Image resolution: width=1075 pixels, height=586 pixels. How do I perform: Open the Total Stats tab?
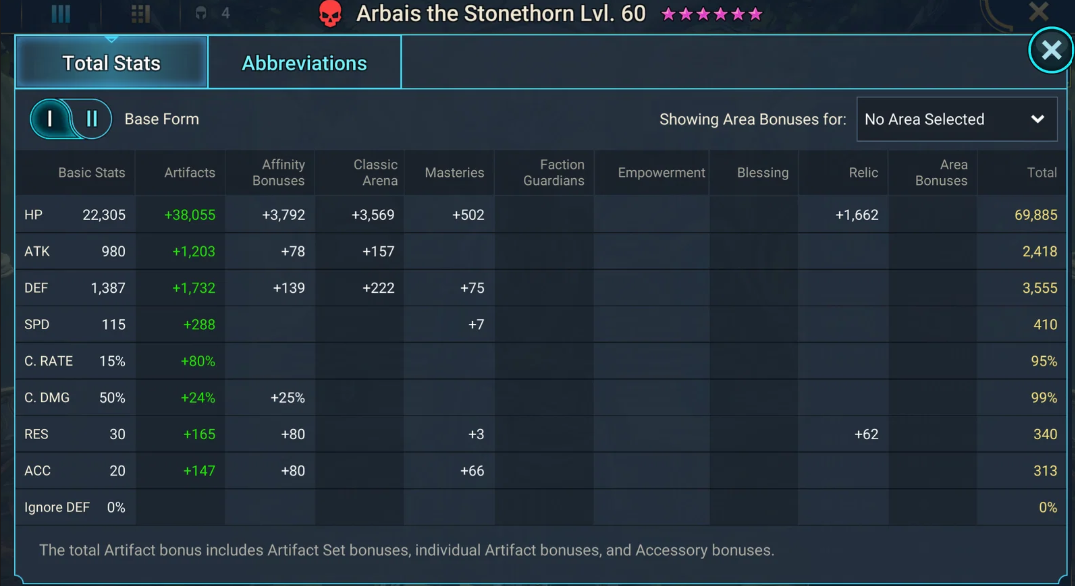point(112,63)
